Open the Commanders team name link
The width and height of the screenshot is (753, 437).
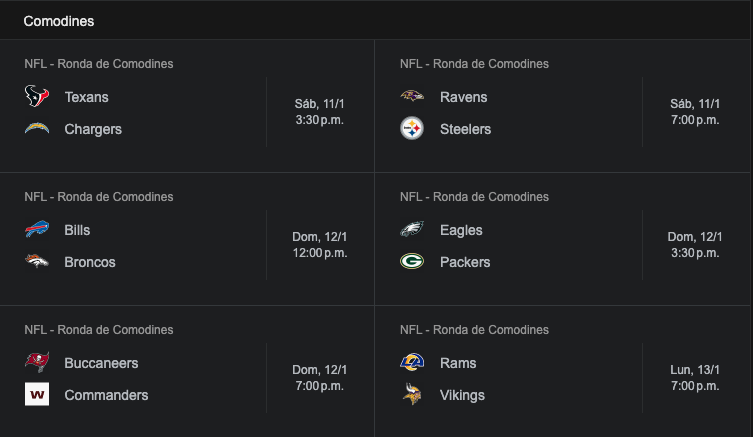[x=106, y=395]
